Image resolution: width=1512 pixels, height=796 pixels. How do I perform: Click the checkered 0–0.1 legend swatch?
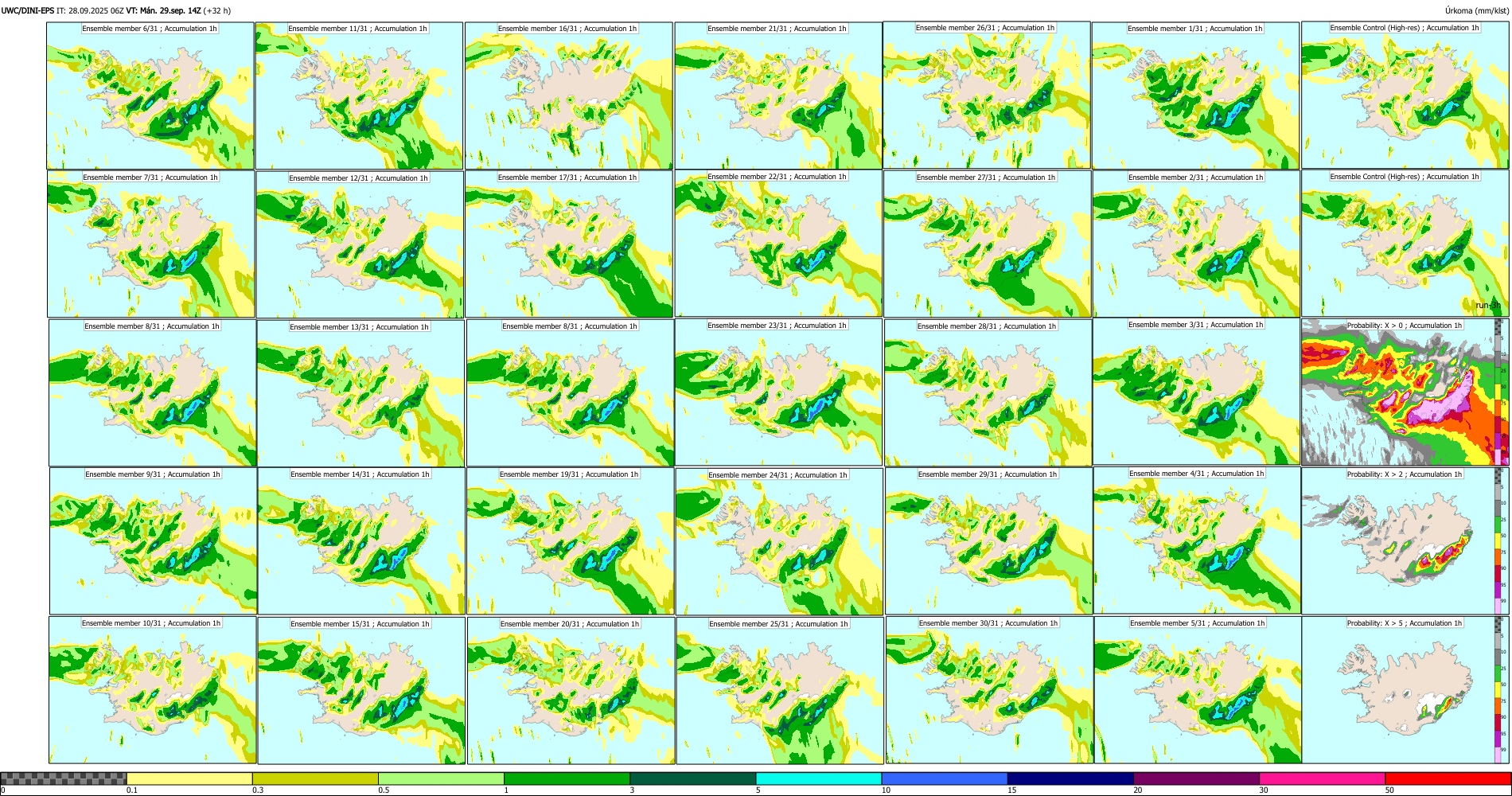click(64, 778)
